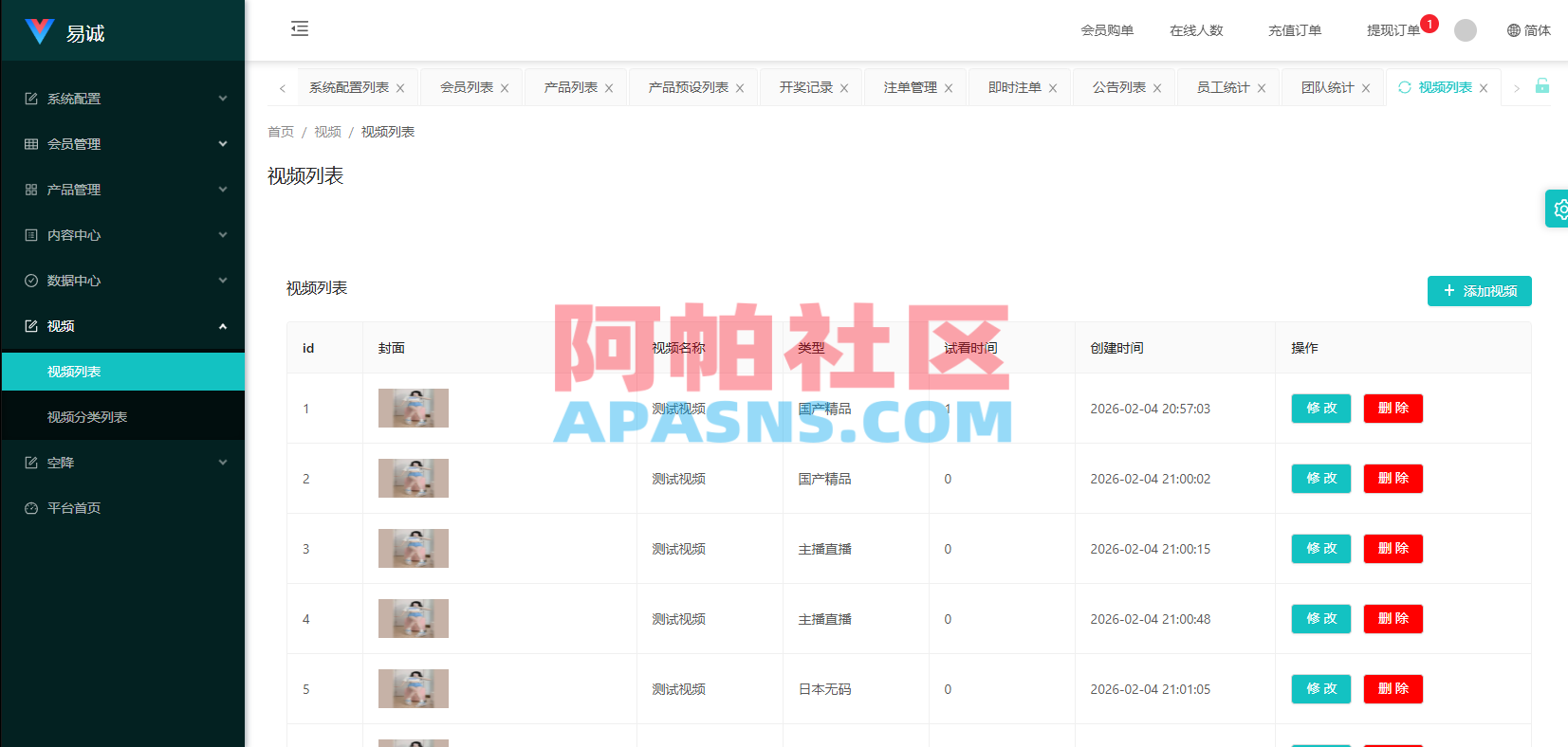1568x747 pixels.
Task: Close the 公告列表 tab
Action: point(1157,88)
